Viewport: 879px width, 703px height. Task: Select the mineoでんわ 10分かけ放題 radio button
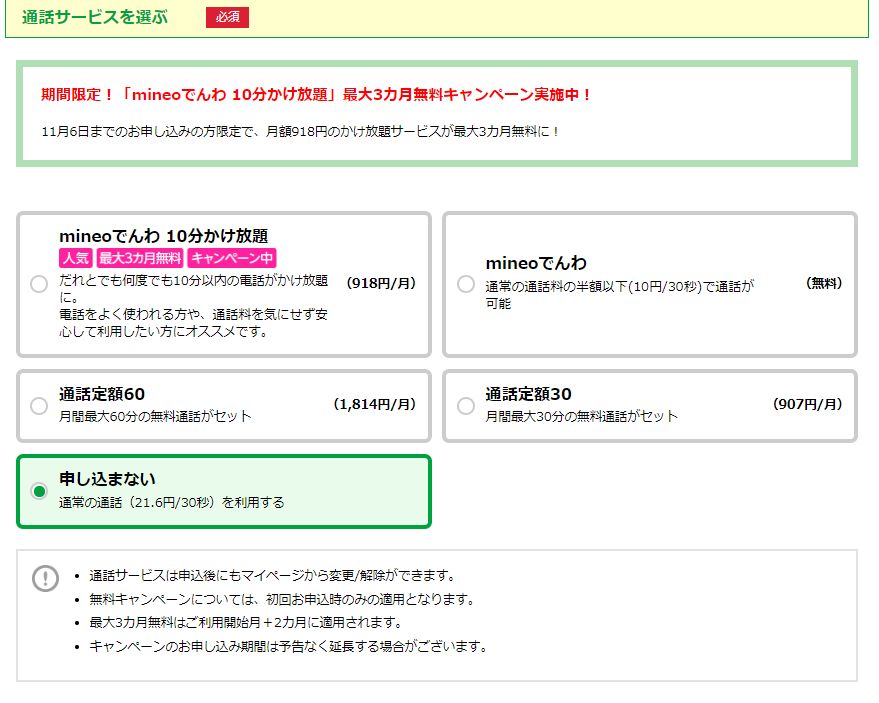coord(39,284)
